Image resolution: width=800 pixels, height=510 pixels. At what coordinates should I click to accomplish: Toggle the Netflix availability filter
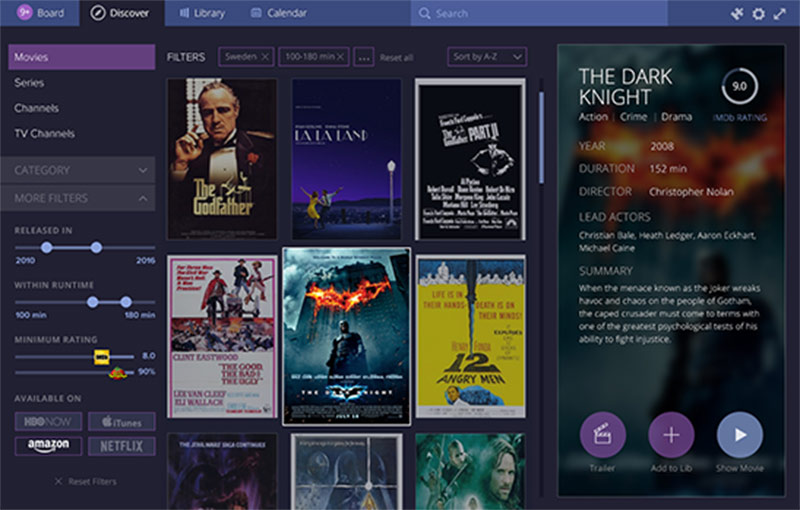[x=122, y=446]
